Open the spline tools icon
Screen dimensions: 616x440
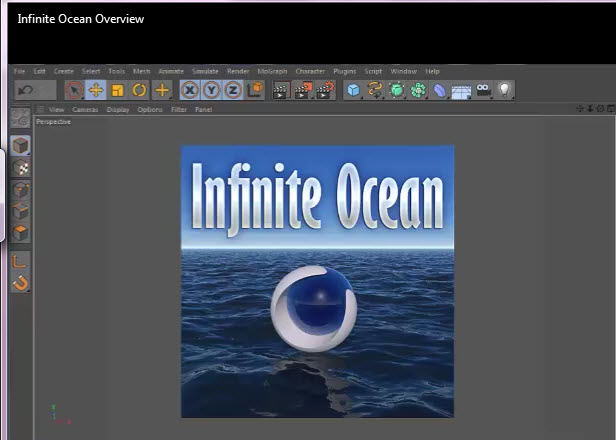[375, 90]
